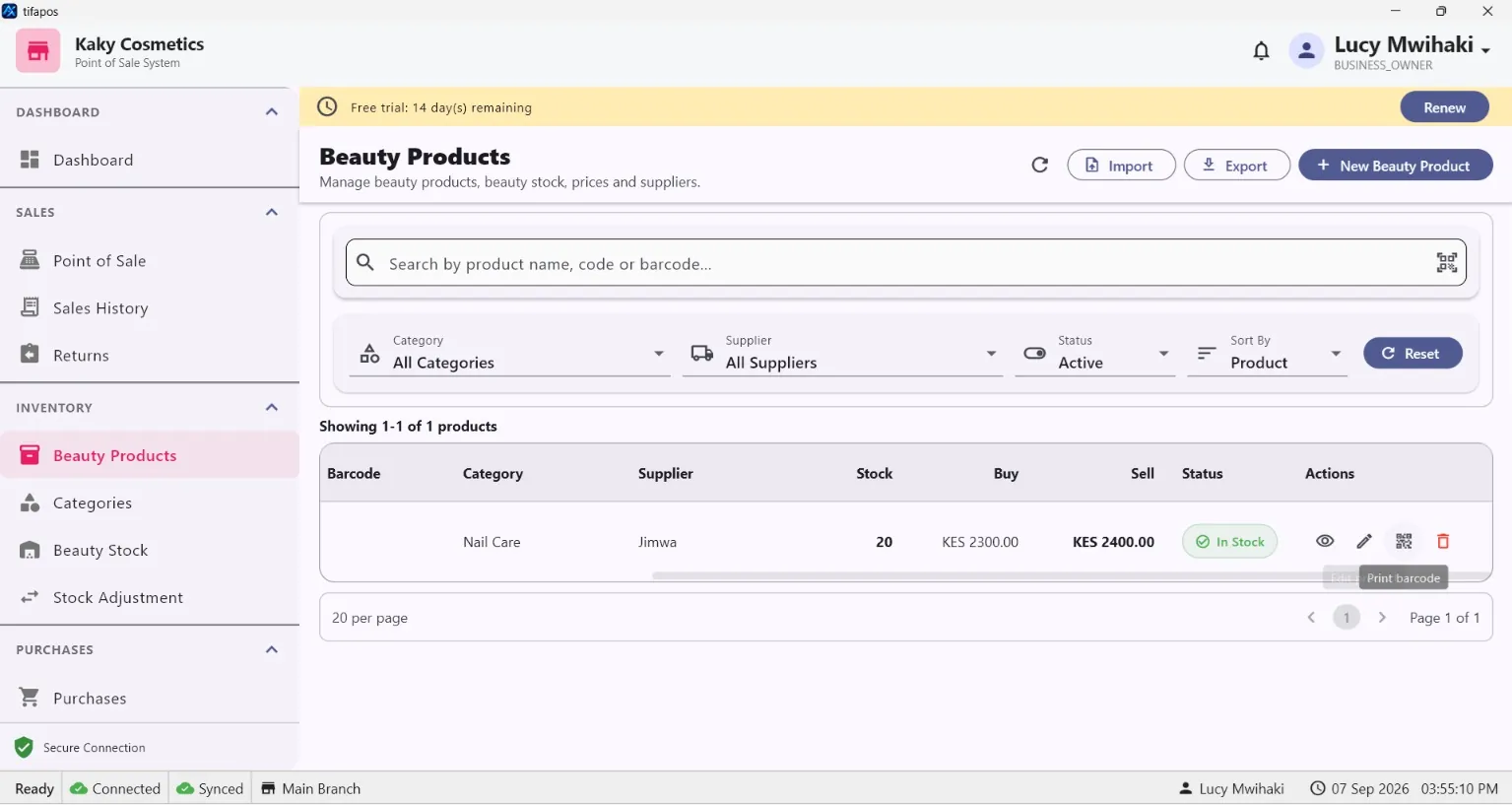Collapse the DASHBOARD section
Image resolution: width=1512 pixels, height=805 pixels.
pyautogui.click(x=272, y=111)
